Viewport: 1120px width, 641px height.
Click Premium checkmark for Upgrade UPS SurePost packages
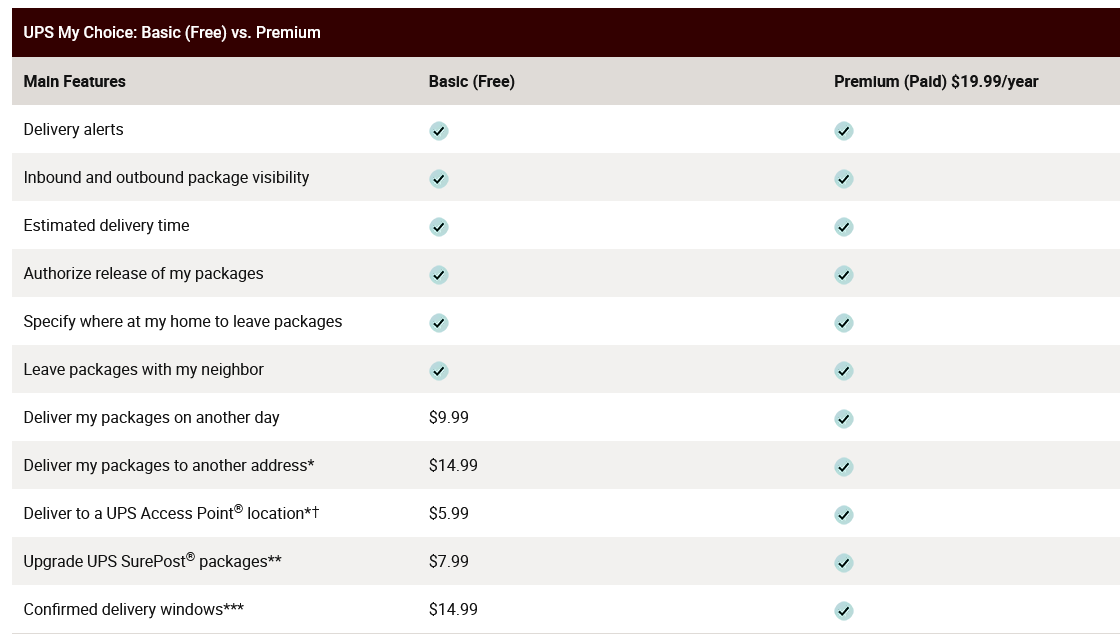pos(844,562)
